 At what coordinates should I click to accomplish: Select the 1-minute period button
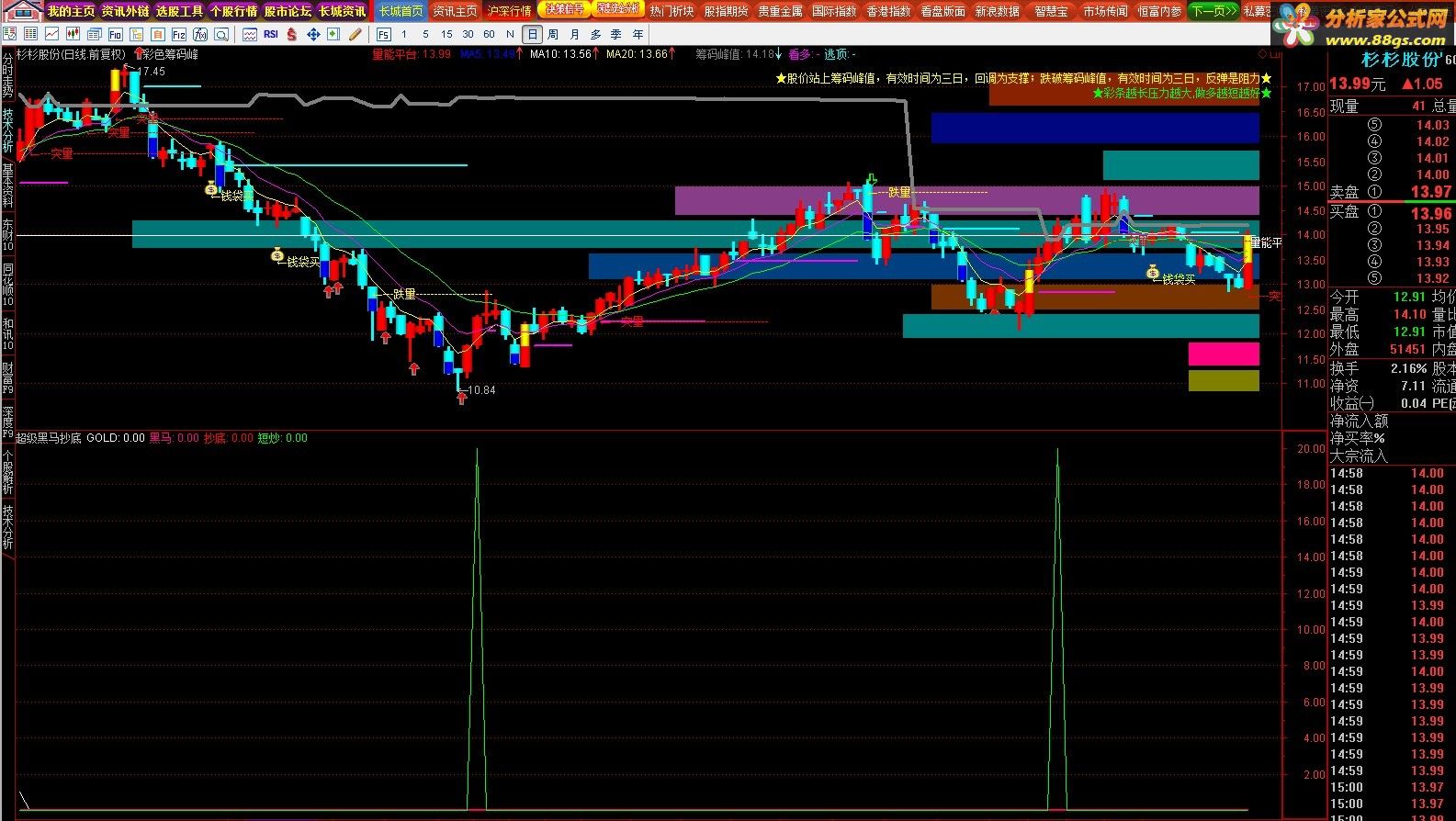[x=404, y=34]
